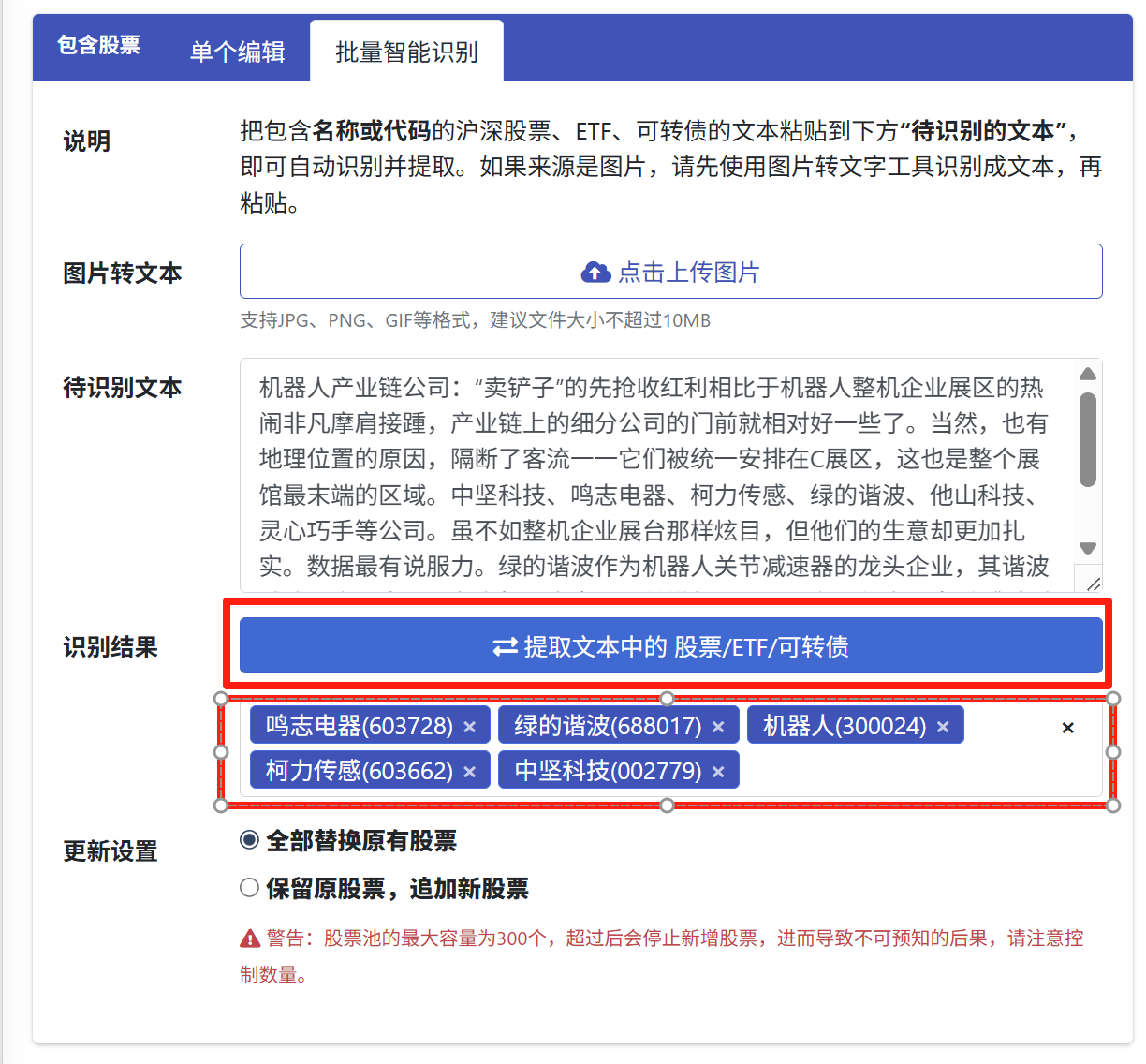
Task: Select 全部替换原有股票 radio option
Action: (x=249, y=840)
